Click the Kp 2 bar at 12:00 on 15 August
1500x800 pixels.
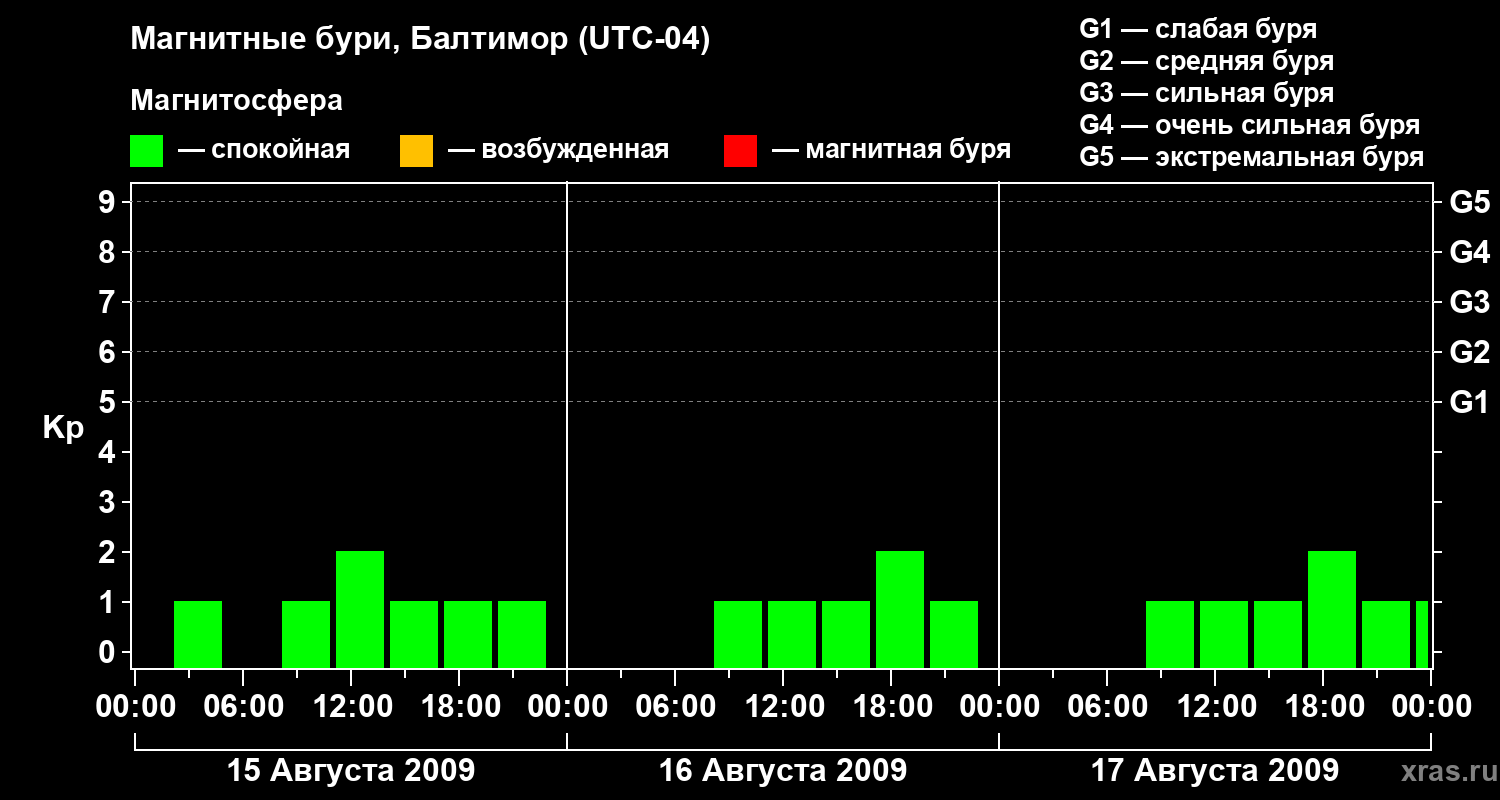pos(360,609)
